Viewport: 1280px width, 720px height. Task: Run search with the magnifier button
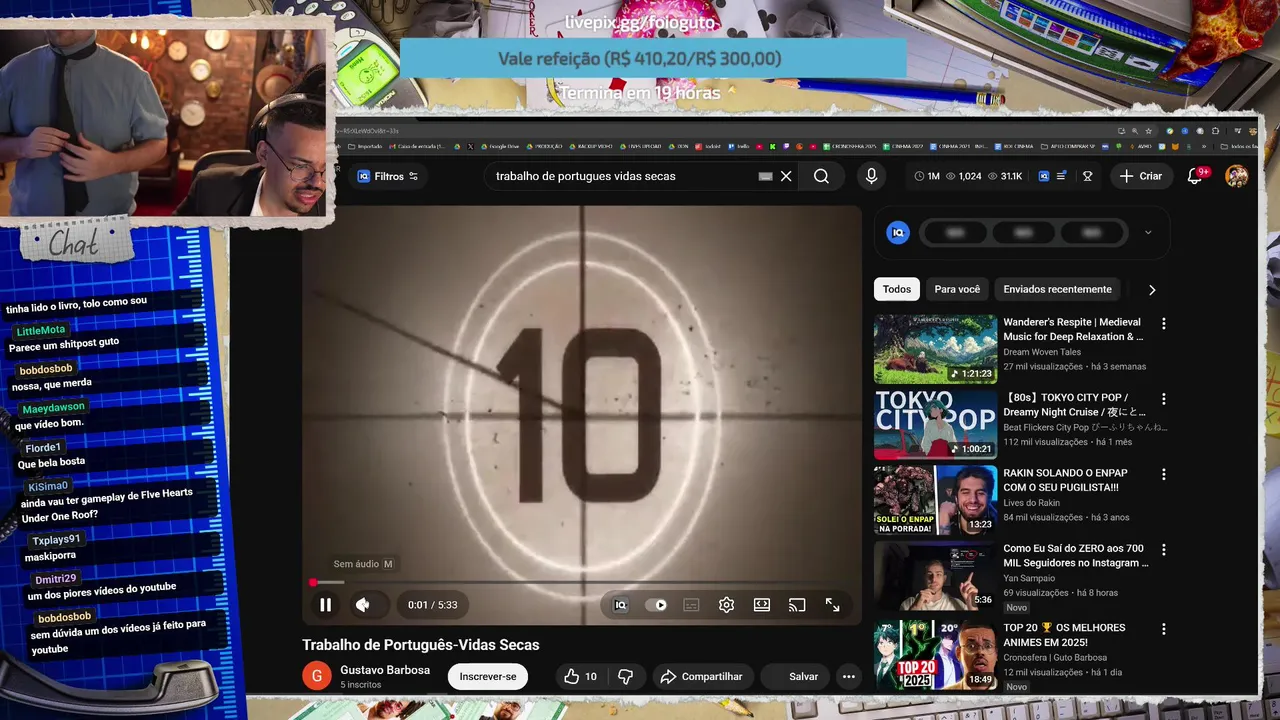click(x=821, y=176)
